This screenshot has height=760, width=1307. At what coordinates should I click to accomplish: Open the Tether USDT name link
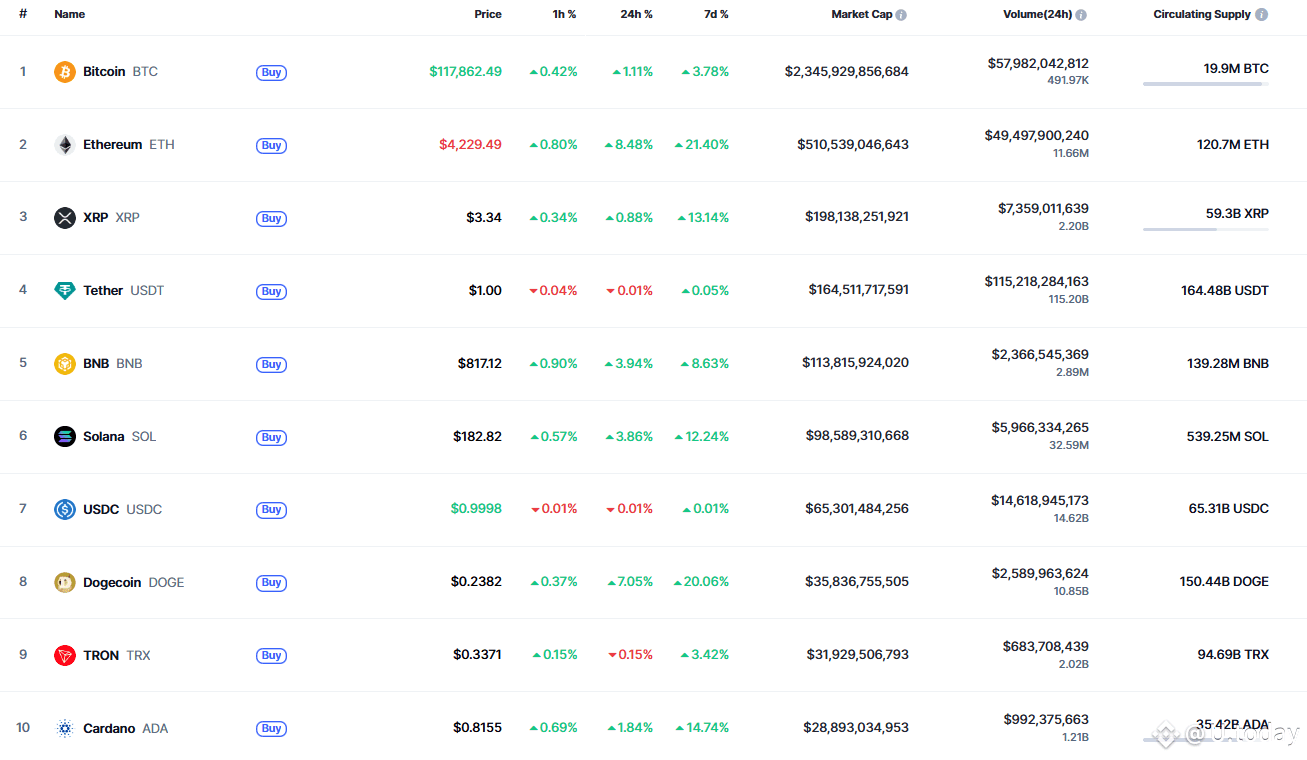tap(124, 291)
